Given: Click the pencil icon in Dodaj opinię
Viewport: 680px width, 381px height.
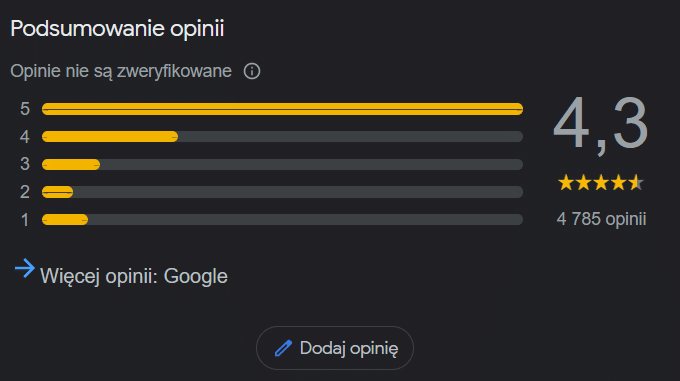Looking at the screenshot, I should click(283, 348).
